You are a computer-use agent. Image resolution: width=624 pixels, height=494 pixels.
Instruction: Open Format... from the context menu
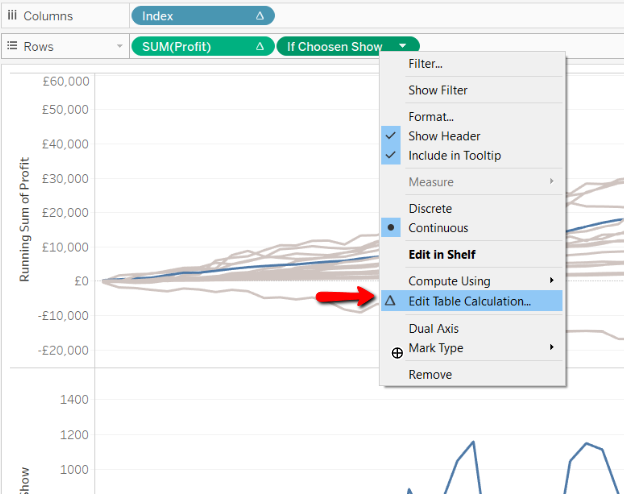coord(431,117)
